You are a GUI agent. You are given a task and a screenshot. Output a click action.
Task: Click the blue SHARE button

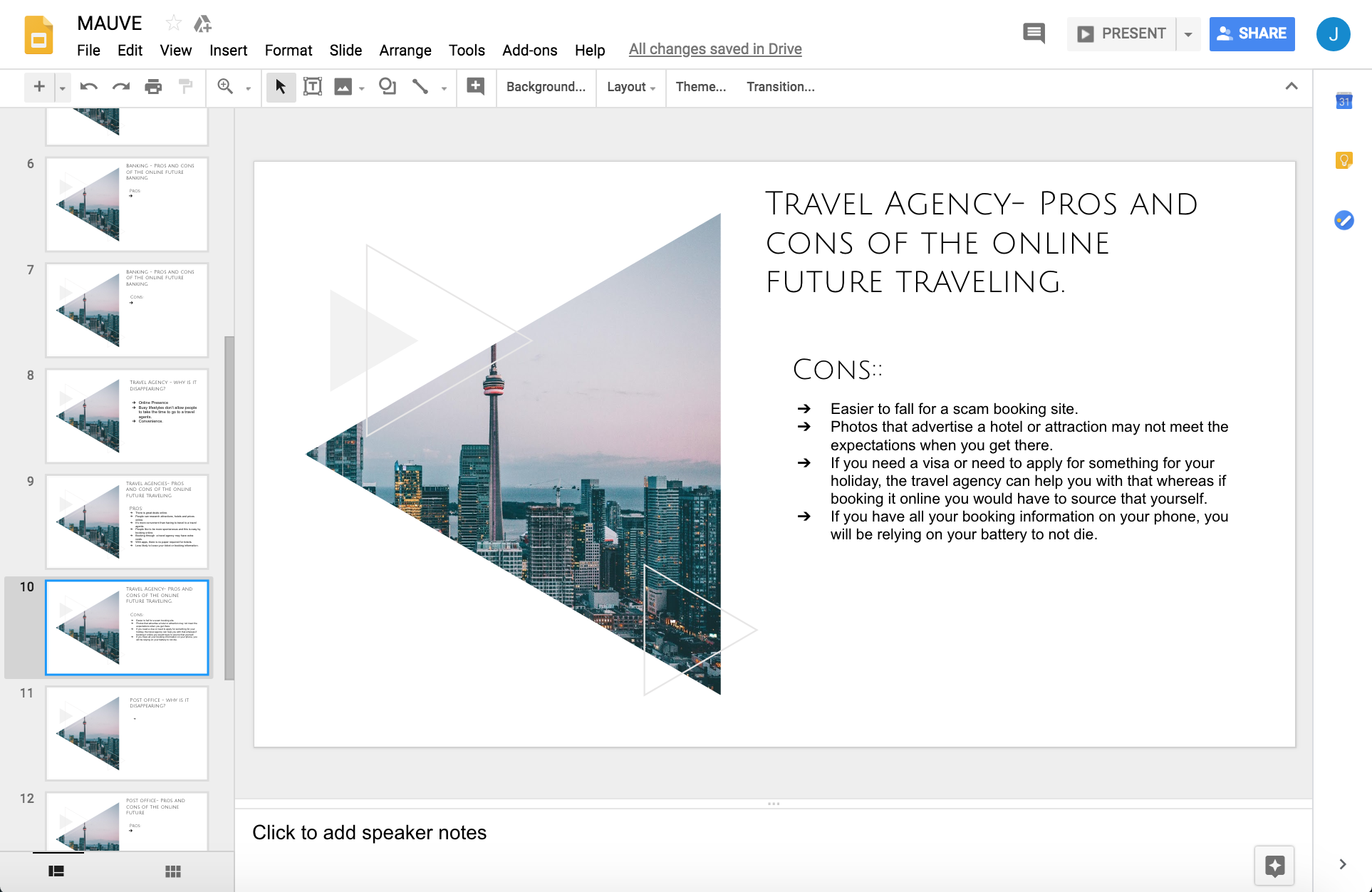coord(1252,33)
